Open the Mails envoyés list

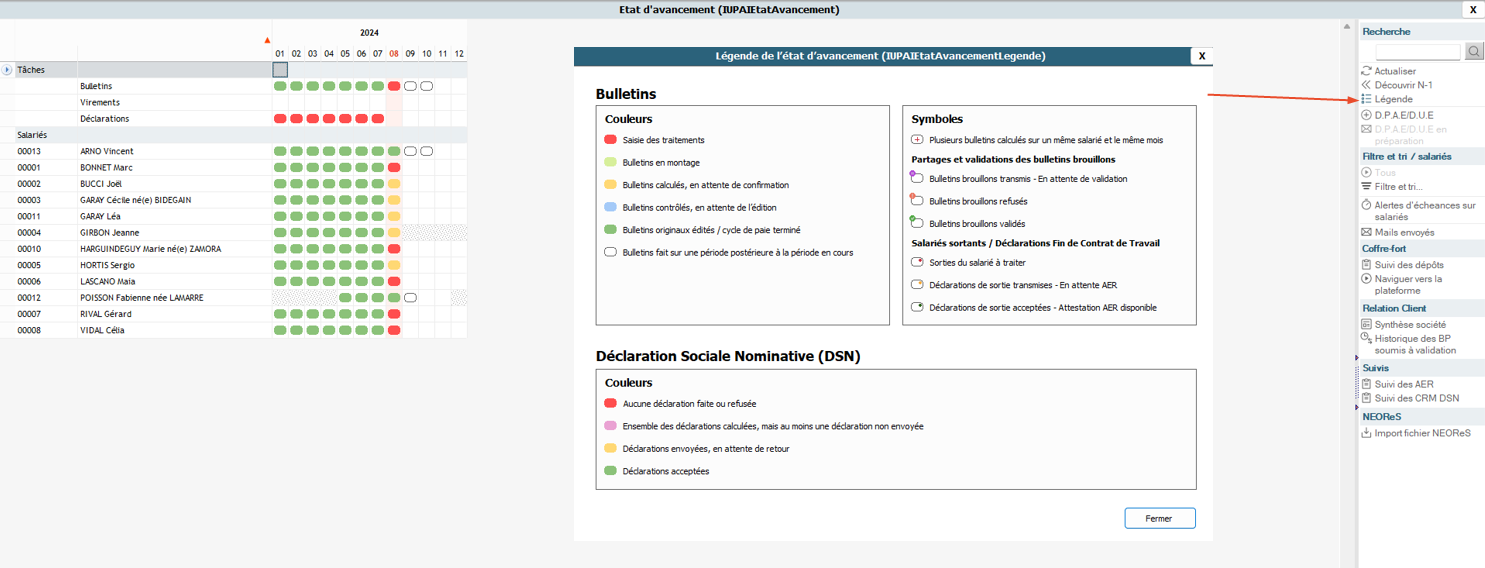[x=1404, y=232]
